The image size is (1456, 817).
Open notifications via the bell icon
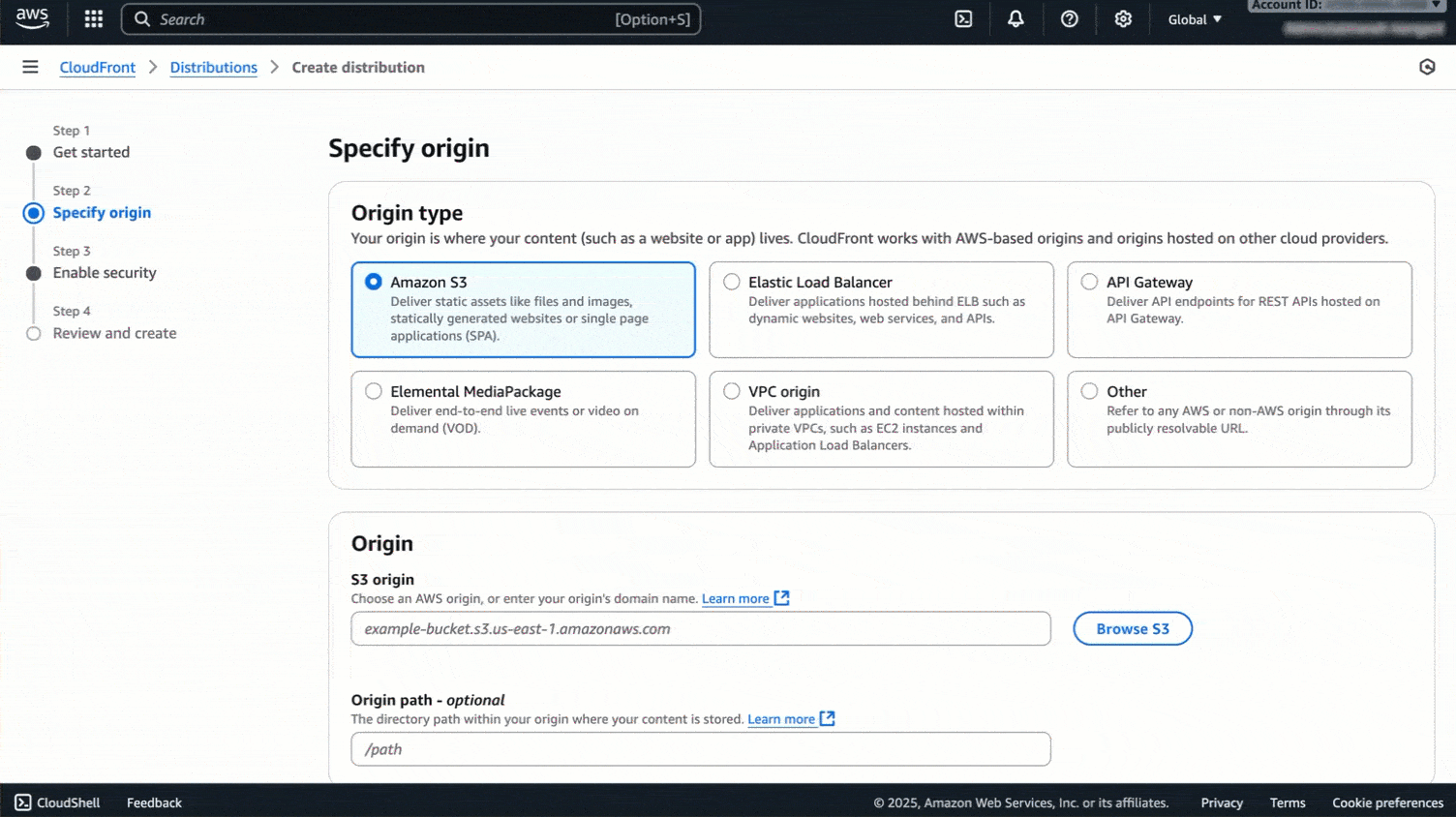coord(1016,18)
